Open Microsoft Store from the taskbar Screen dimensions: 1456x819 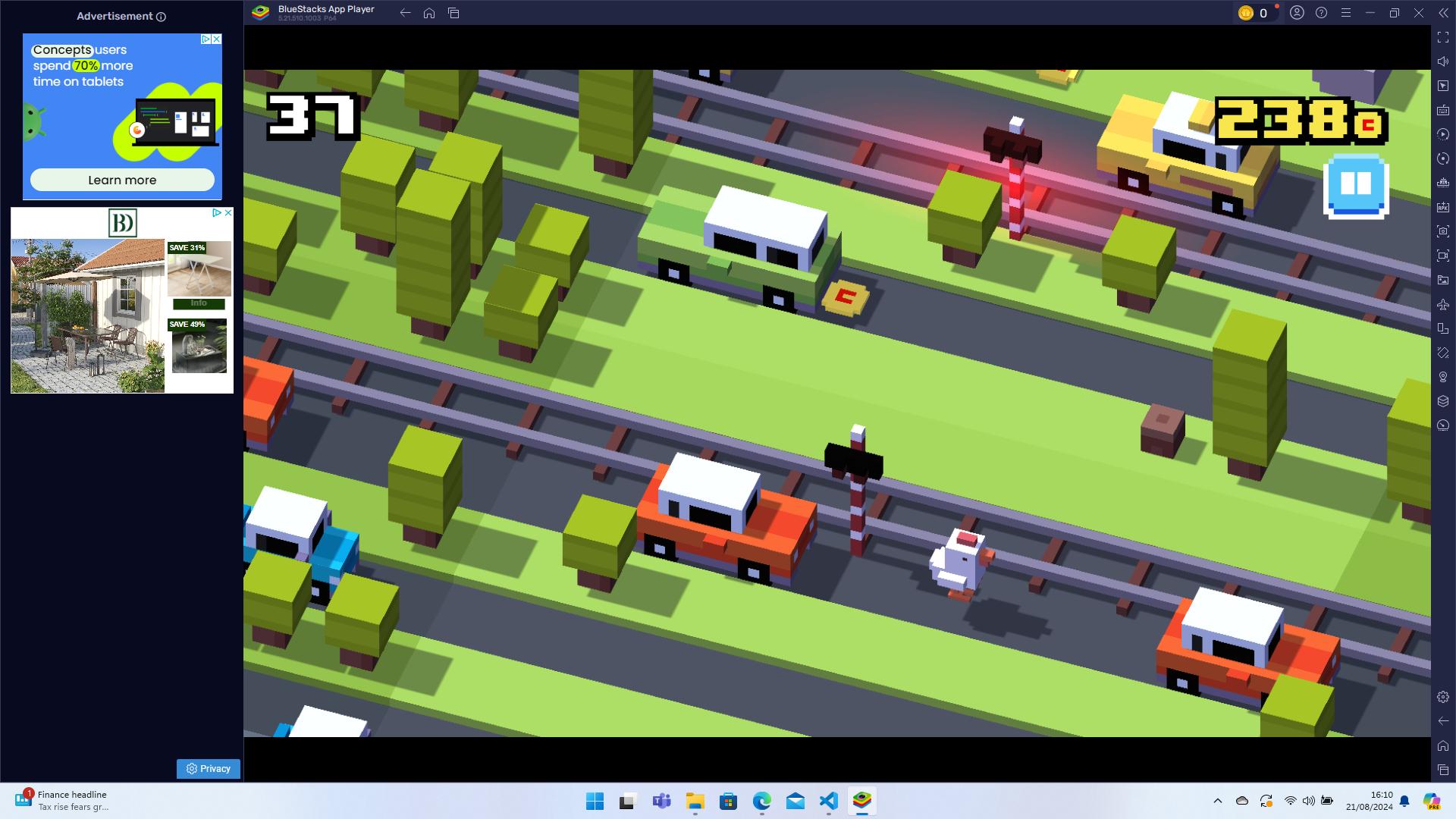pos(728,801)
